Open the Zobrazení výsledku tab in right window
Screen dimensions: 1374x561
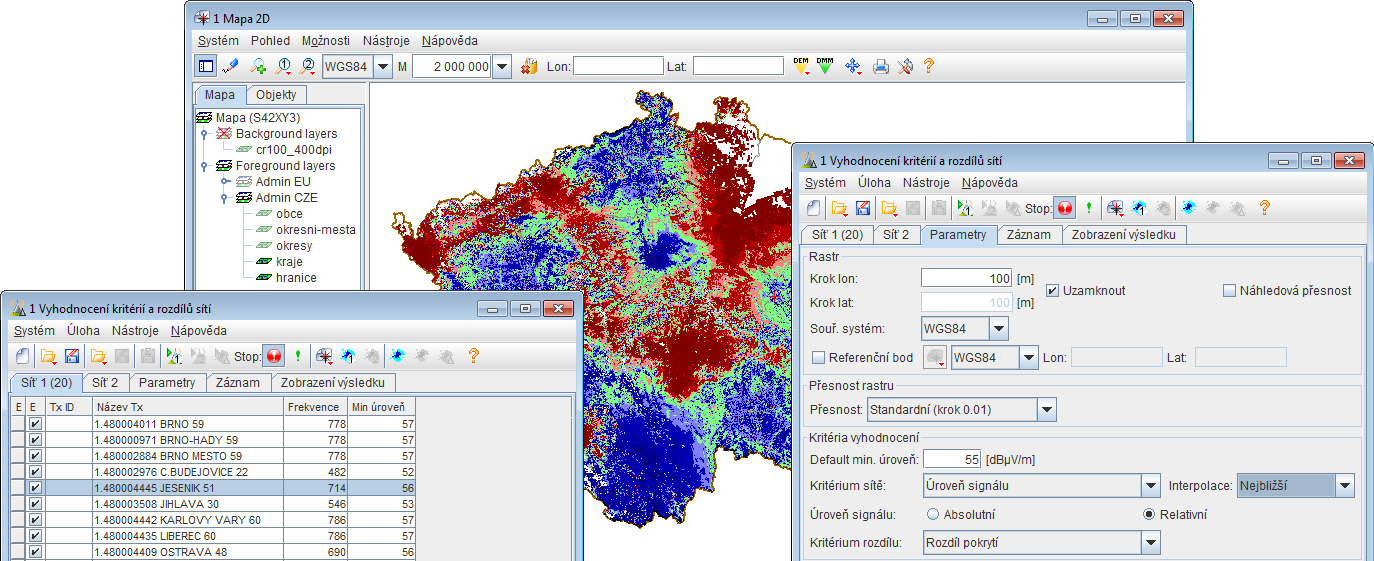(x=1125, y=235)
